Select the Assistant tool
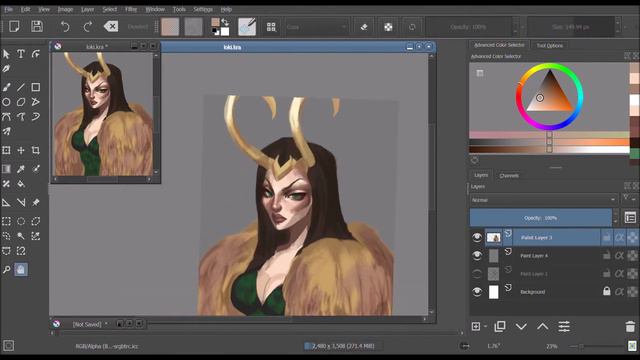Screen dimensions: 640x360 coord(6,202)
